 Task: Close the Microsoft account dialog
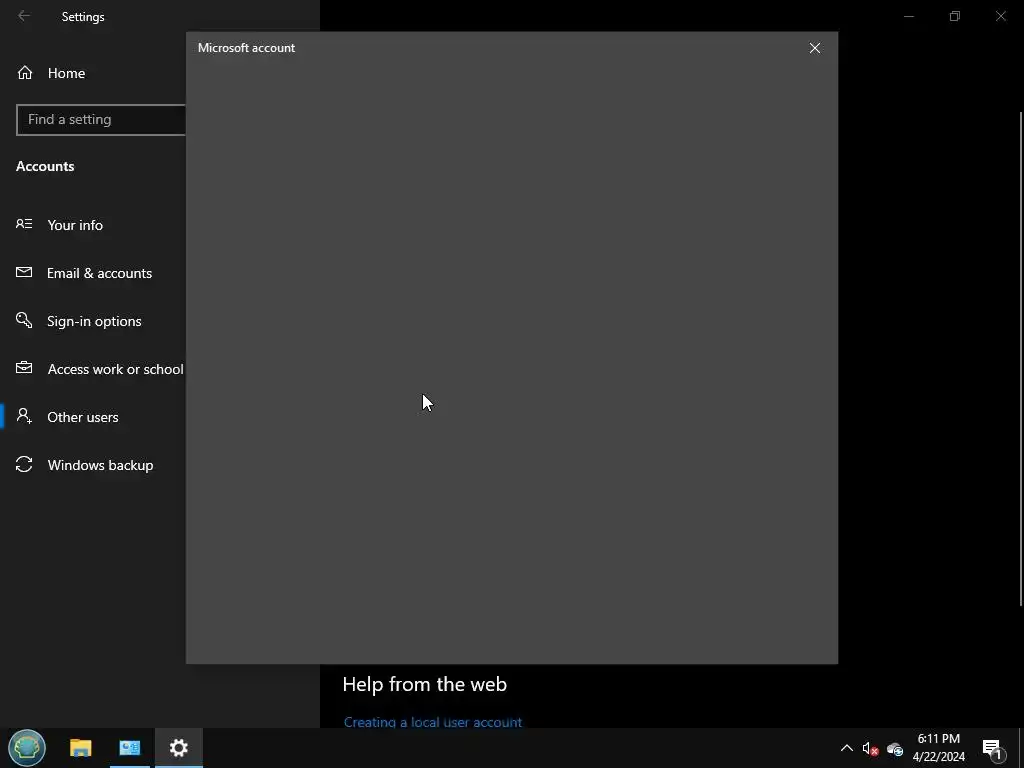pyautogui.click(x=814, y=48)
